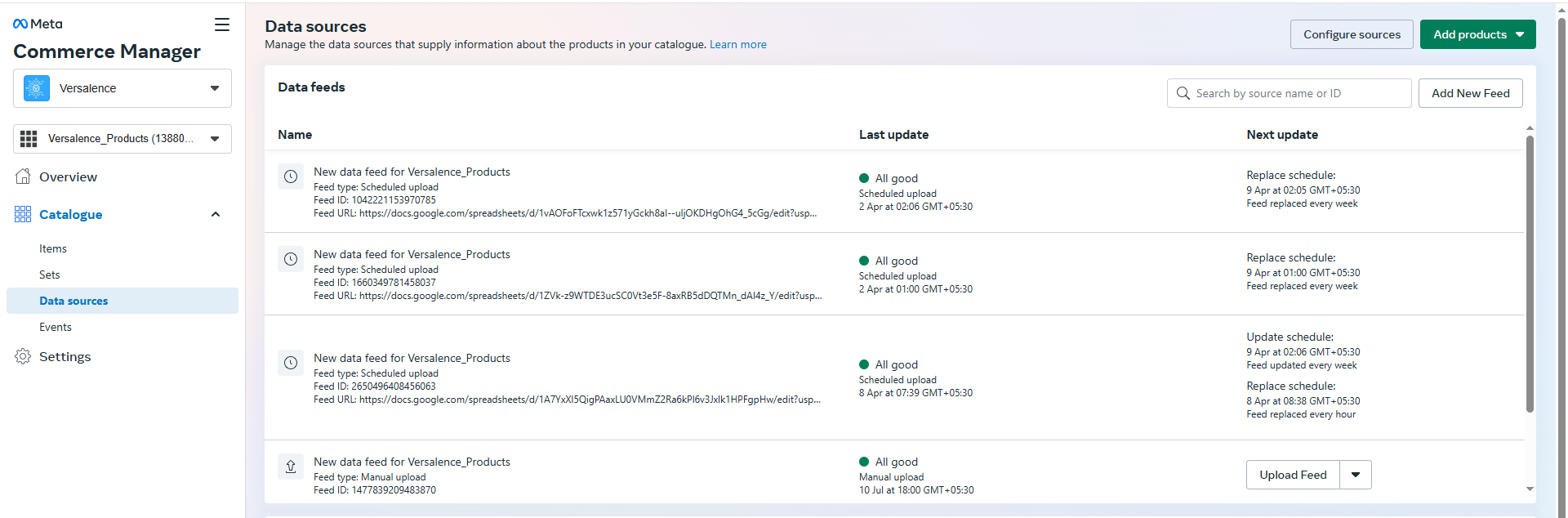Click the Versalence account avatar icon
This screenshot has height=518, width=1568.
tap(37, 88)
